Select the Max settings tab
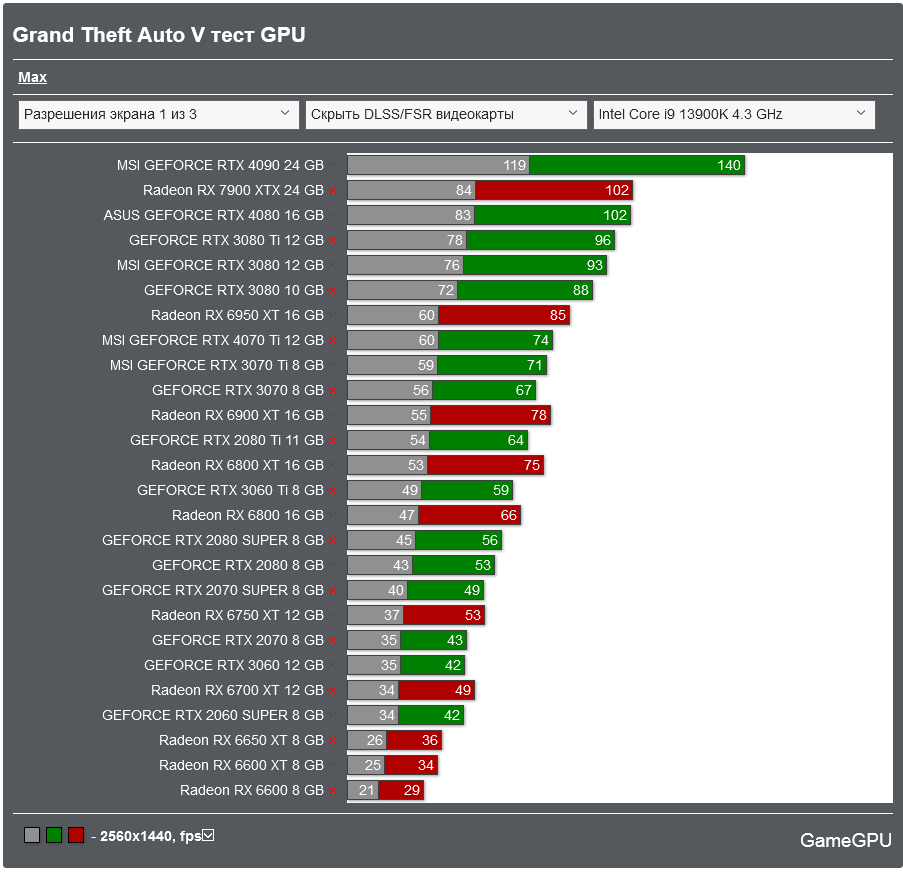Screen dimensions: 903x872 [x=32, y=77]
